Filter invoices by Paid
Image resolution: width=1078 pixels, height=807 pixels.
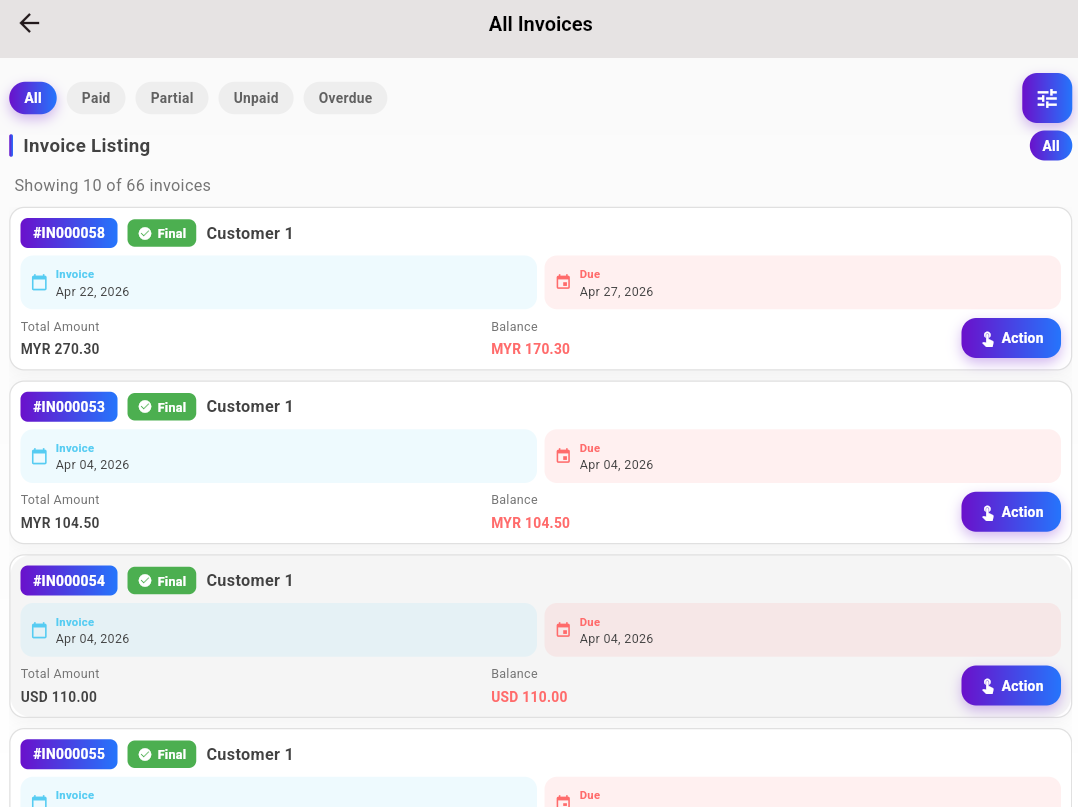click(x=96, y=98)
